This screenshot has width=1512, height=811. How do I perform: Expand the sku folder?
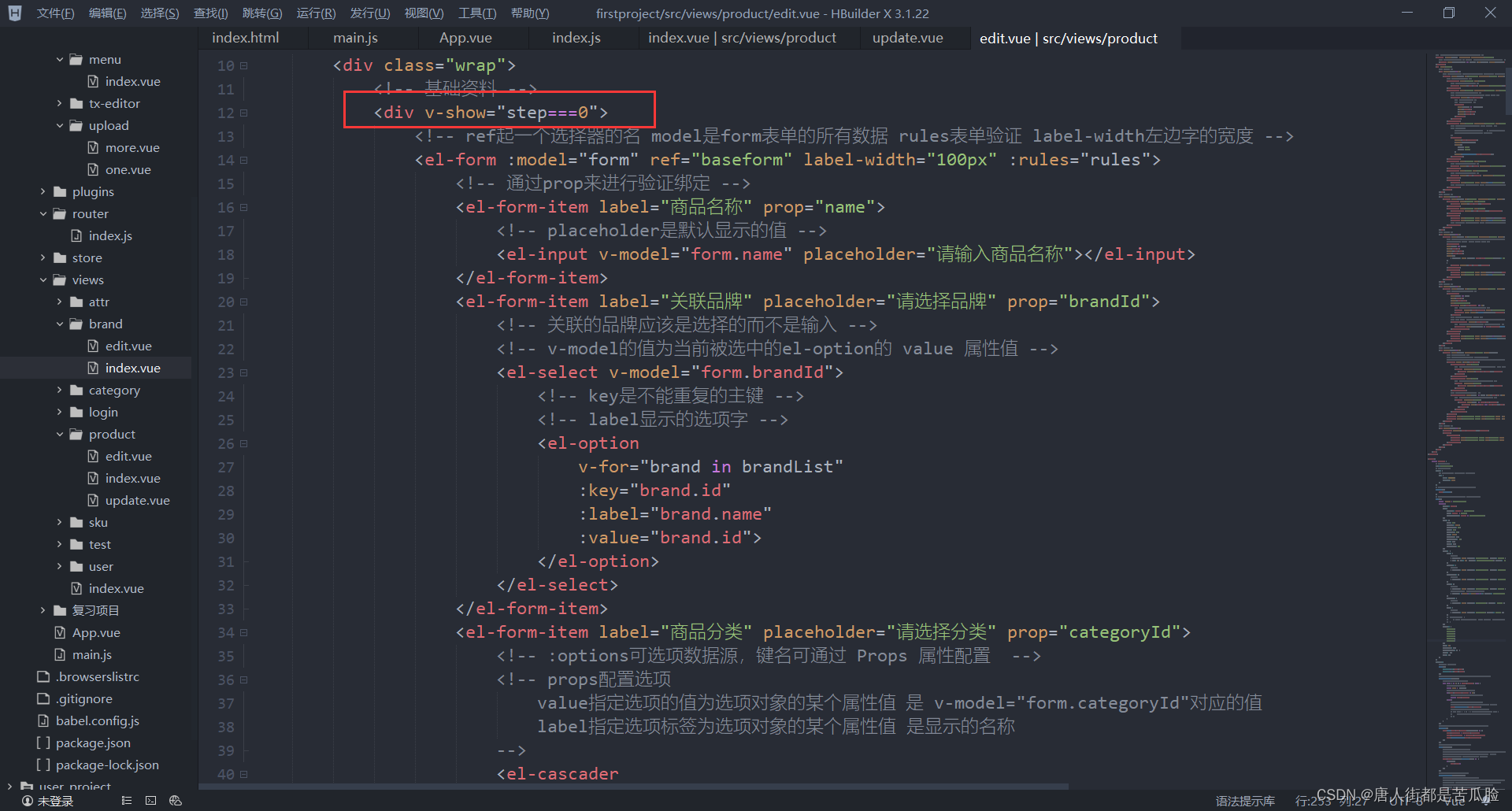click(x=60, y=522)
